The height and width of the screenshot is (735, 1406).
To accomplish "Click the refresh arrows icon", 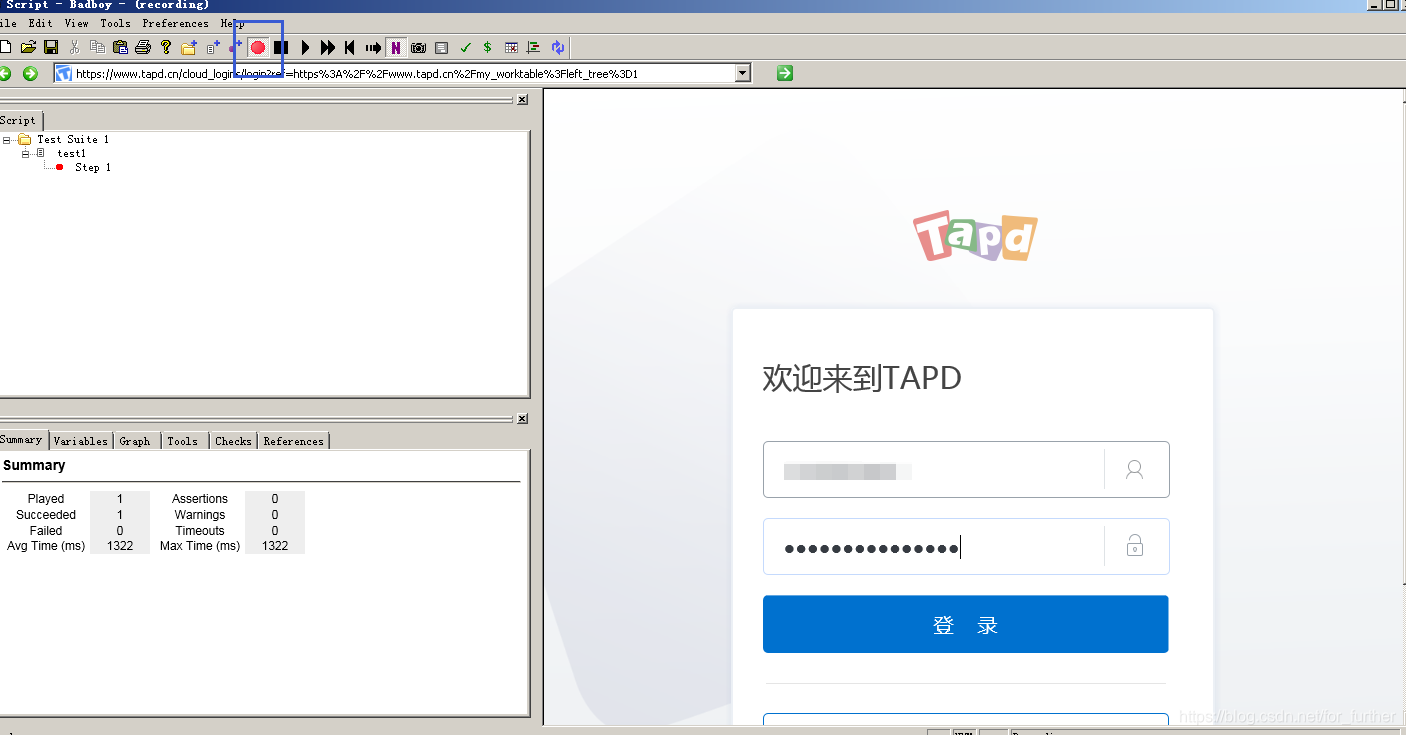I will [x=558, y=47].
